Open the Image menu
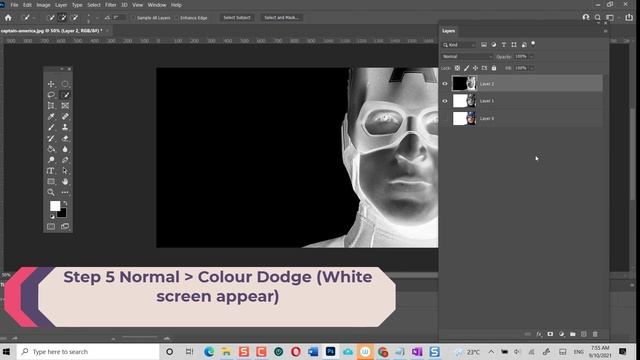Screen dimensions: 640x360 (x=43, y=5)
